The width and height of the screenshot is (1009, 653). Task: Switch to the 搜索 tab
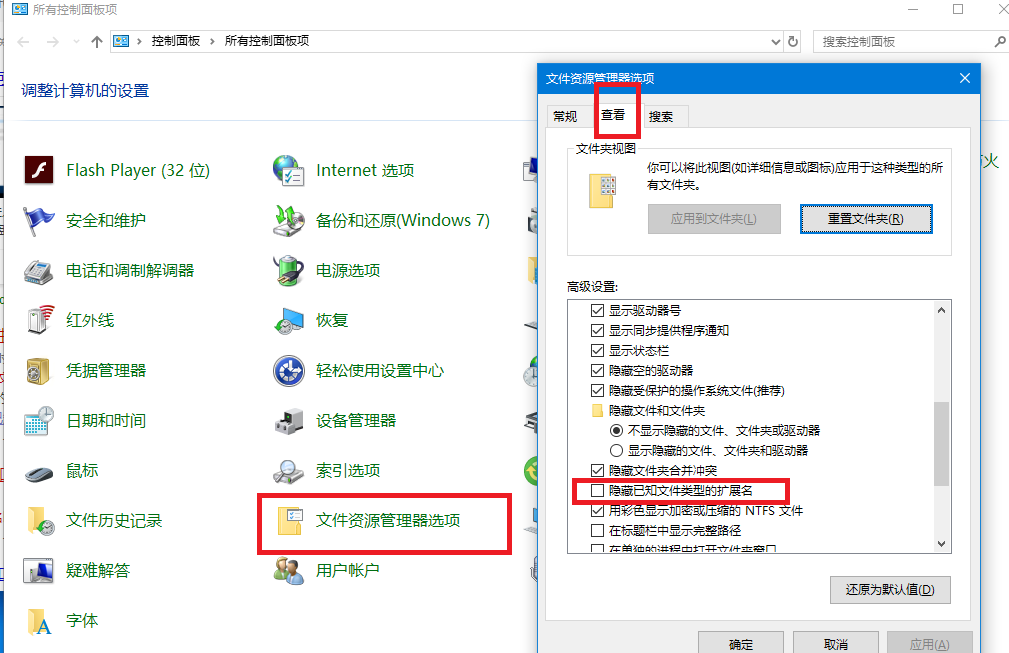(x=661, y=116)
